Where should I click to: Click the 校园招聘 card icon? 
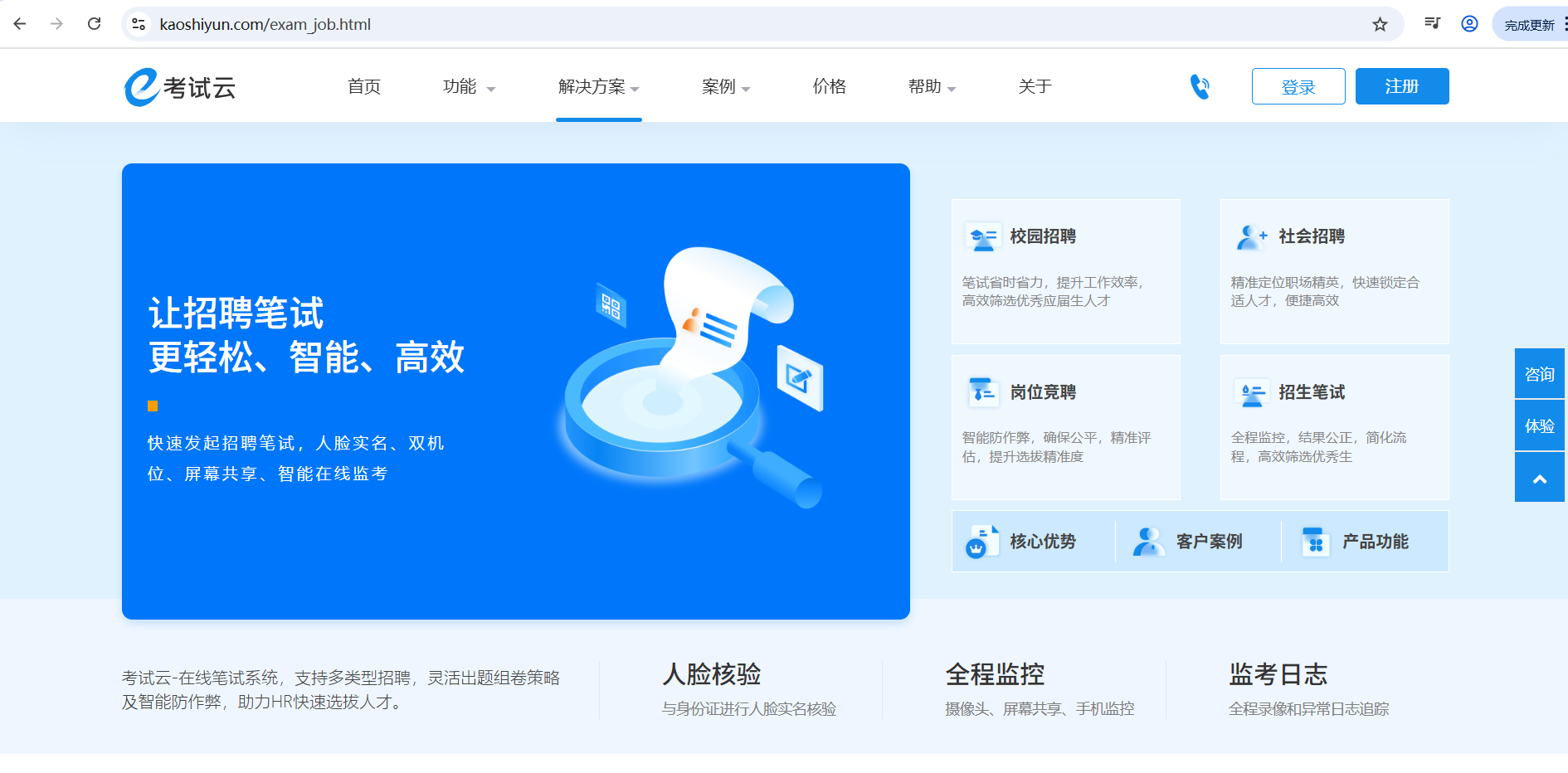point(983,237)
